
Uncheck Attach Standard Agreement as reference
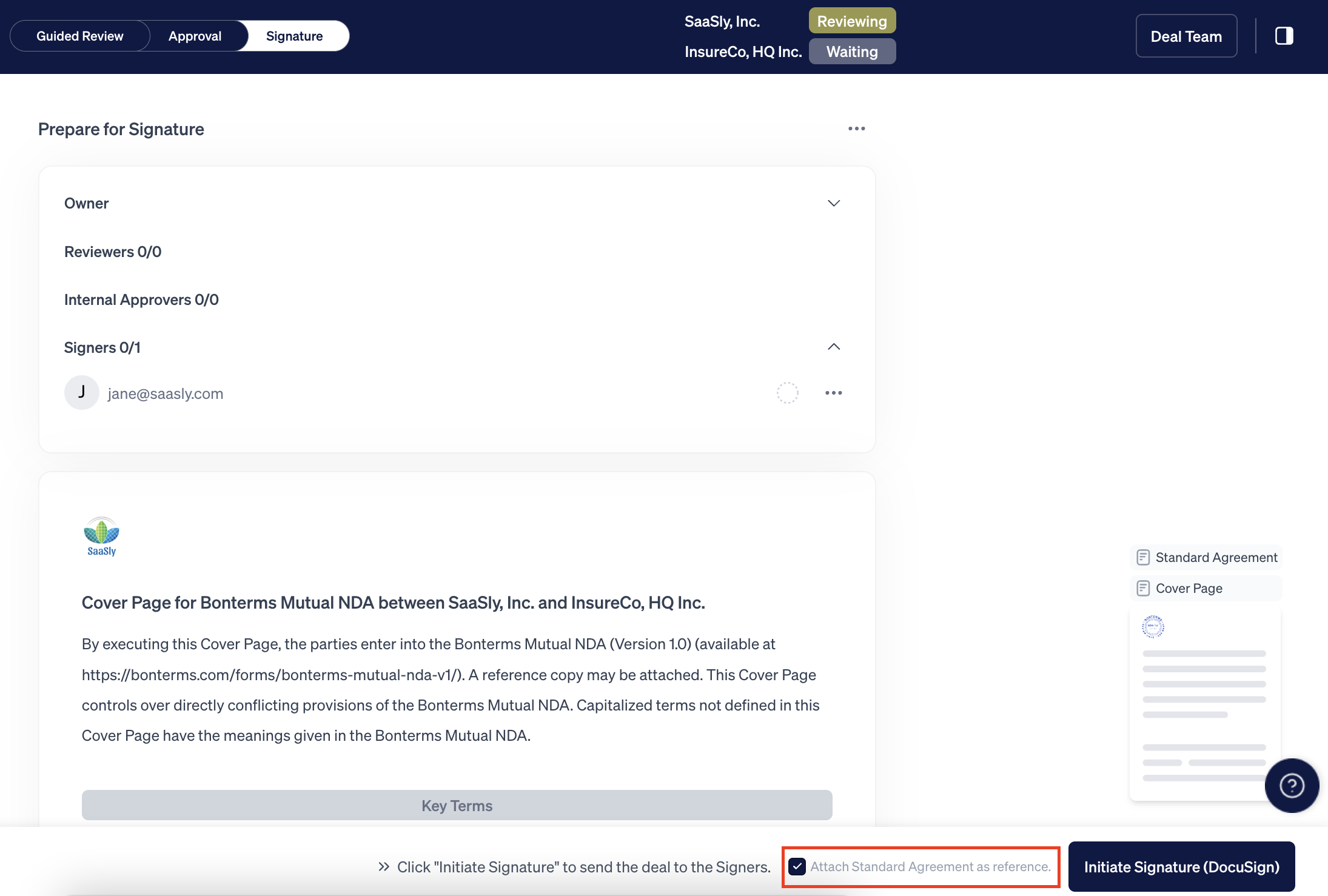tap(797, 867)
